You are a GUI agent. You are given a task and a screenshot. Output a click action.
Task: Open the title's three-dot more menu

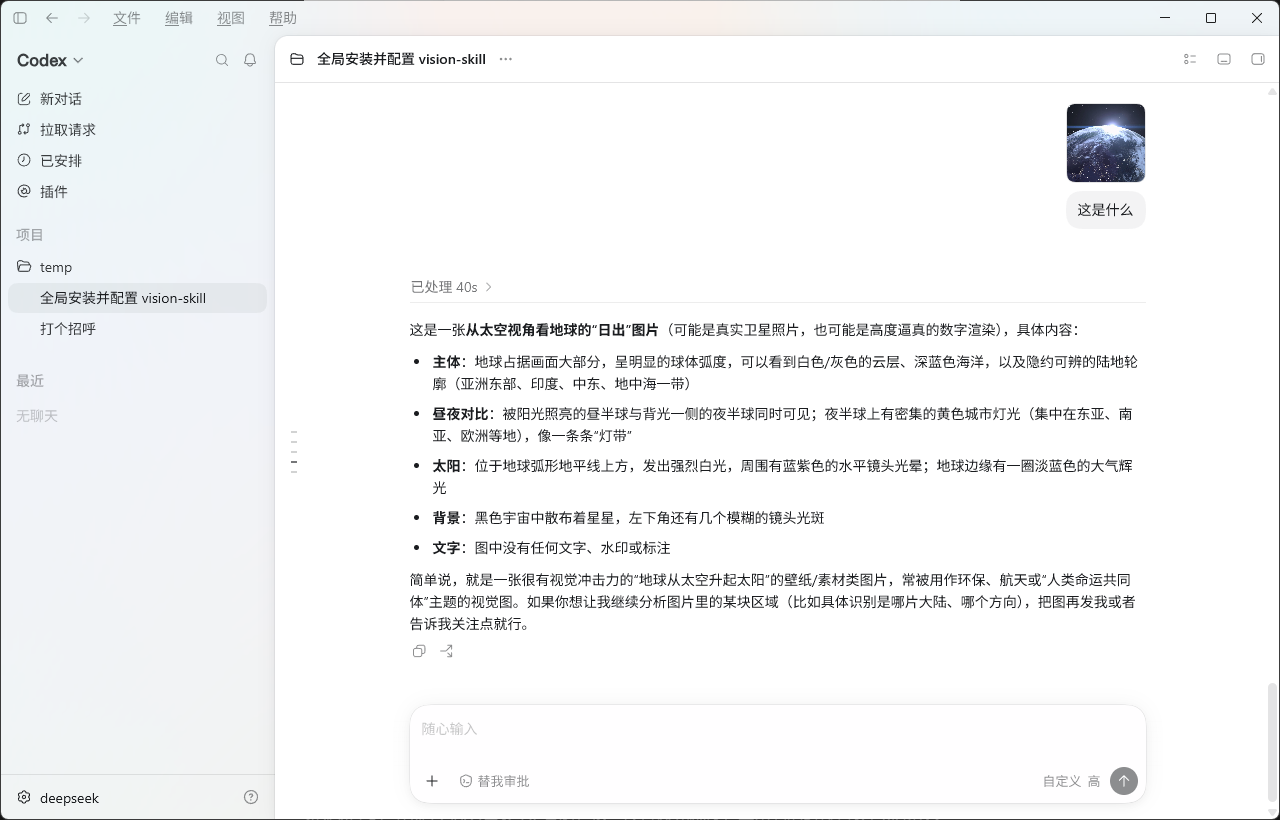[x=506, y=59]
